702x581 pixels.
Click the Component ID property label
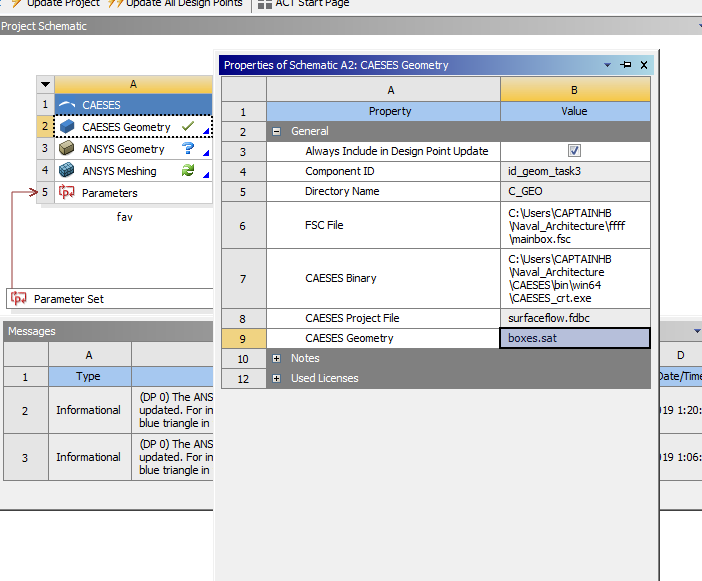(x=340, y=171)
